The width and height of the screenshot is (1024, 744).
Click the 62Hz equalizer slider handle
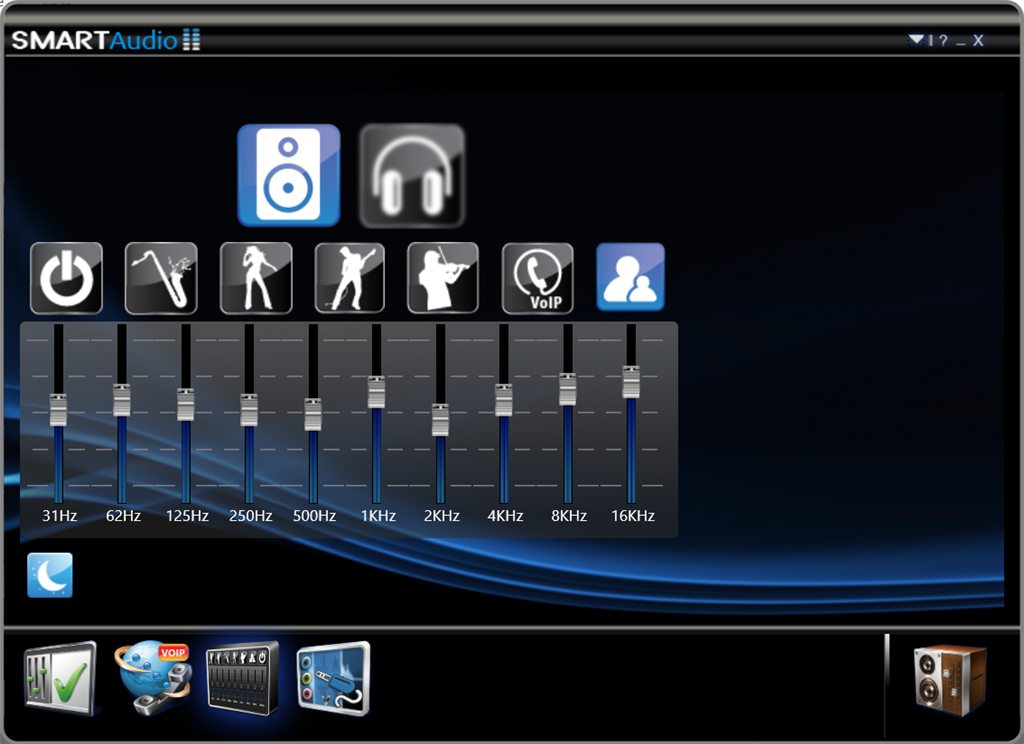pos(121,400)
